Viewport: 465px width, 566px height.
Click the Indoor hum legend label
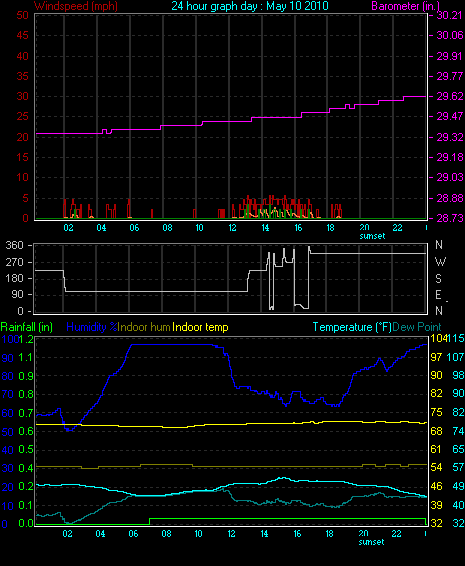144,327
